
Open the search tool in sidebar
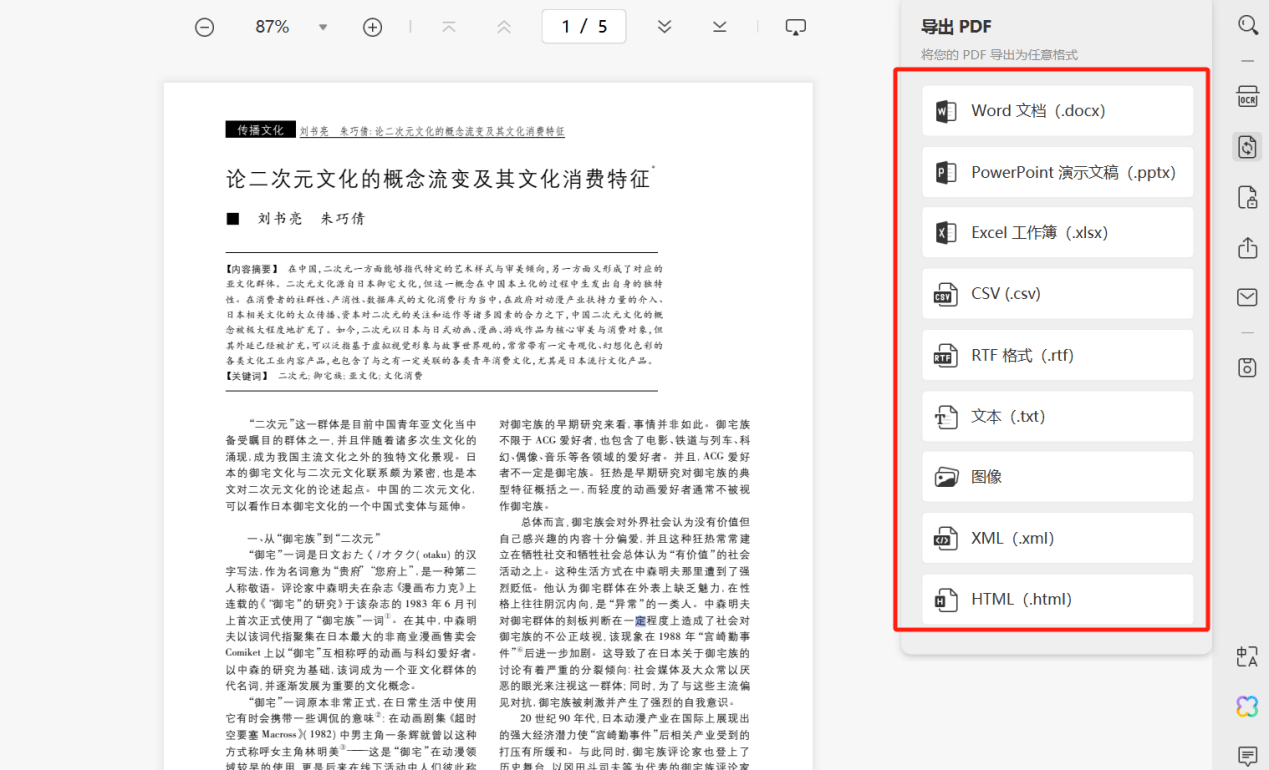click(x=1247, y=25)
